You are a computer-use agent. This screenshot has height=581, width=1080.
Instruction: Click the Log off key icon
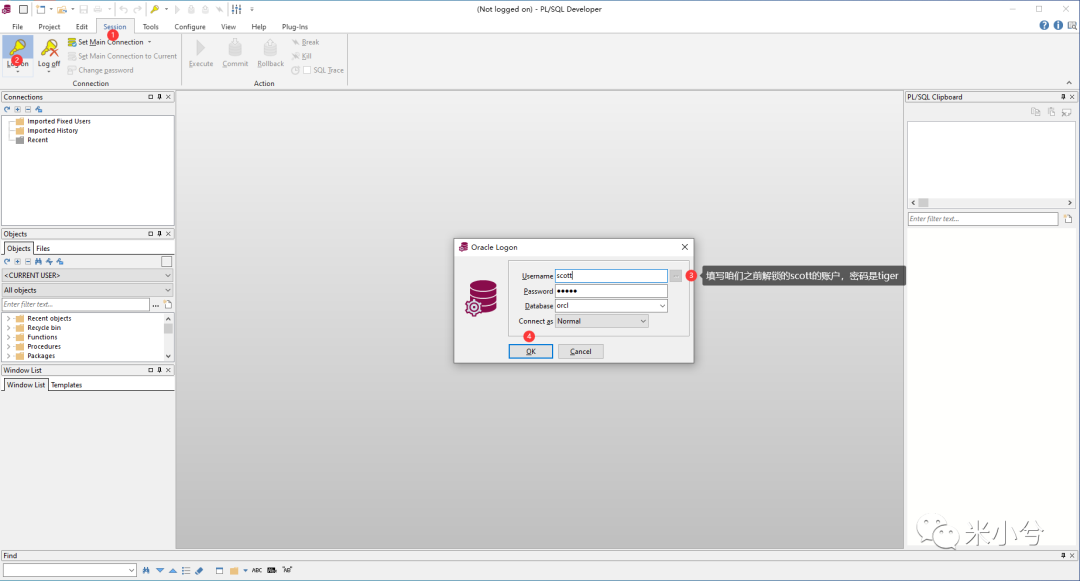49,47
